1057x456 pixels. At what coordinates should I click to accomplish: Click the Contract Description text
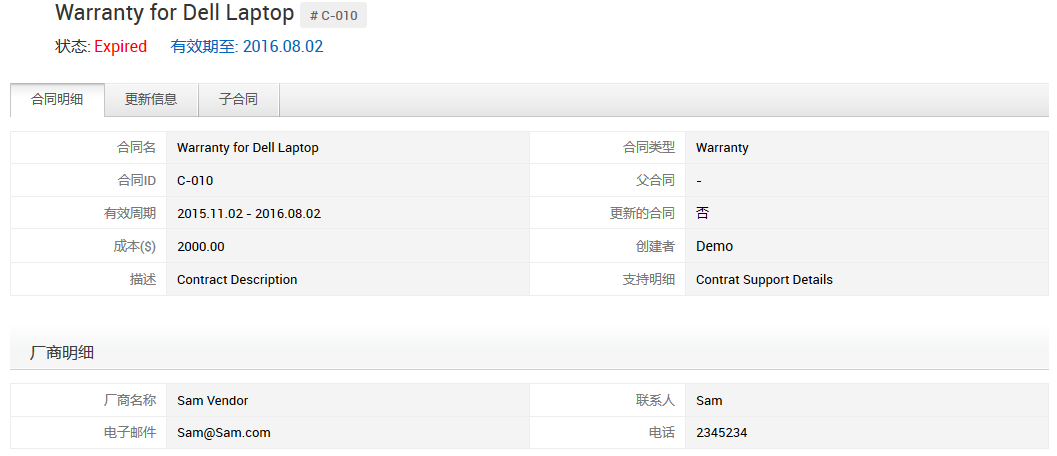(x=237, y=280)
